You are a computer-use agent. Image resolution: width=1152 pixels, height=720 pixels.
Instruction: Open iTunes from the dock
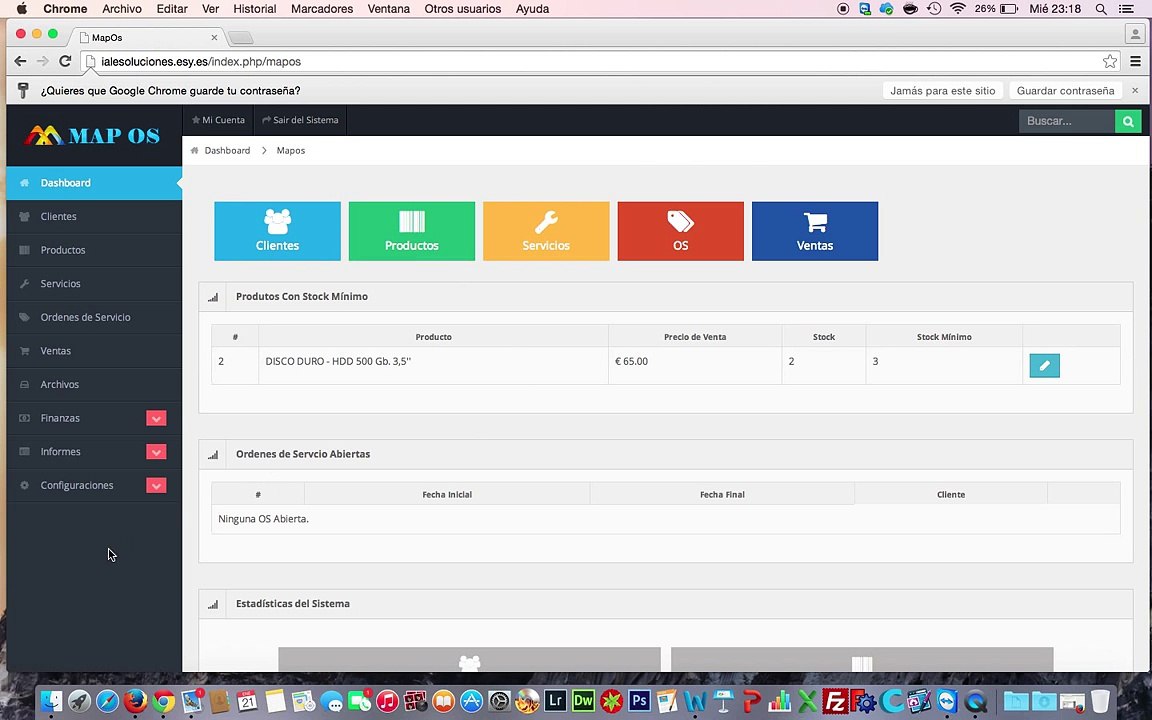click(x=387, y=701)
